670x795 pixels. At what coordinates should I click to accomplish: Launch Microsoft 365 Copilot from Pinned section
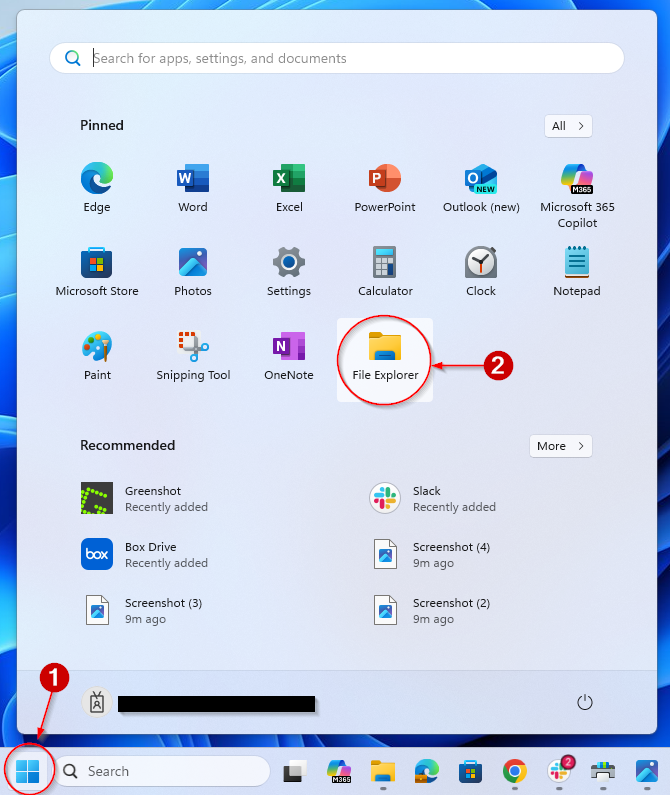click(x=577, y=195)
